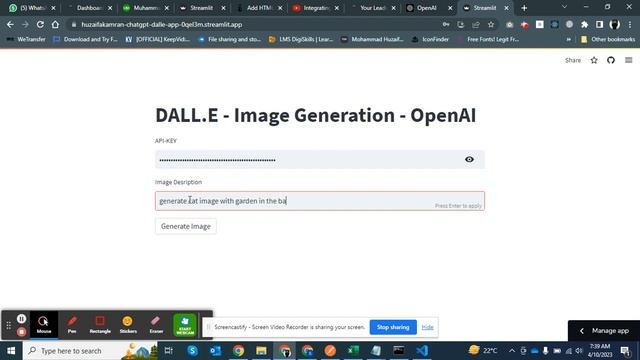Open the notifications center icon
The height and width of the screenshot is (360, 640).
pyautogui.click(x=625, y=351)
